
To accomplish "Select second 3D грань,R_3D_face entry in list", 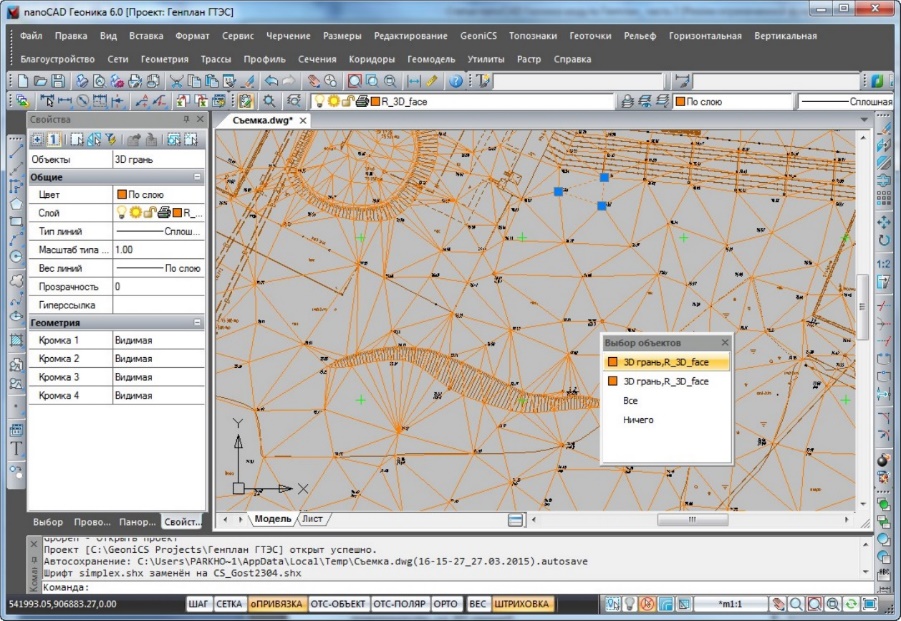I will pyautogui.click(x=666, y=381).
